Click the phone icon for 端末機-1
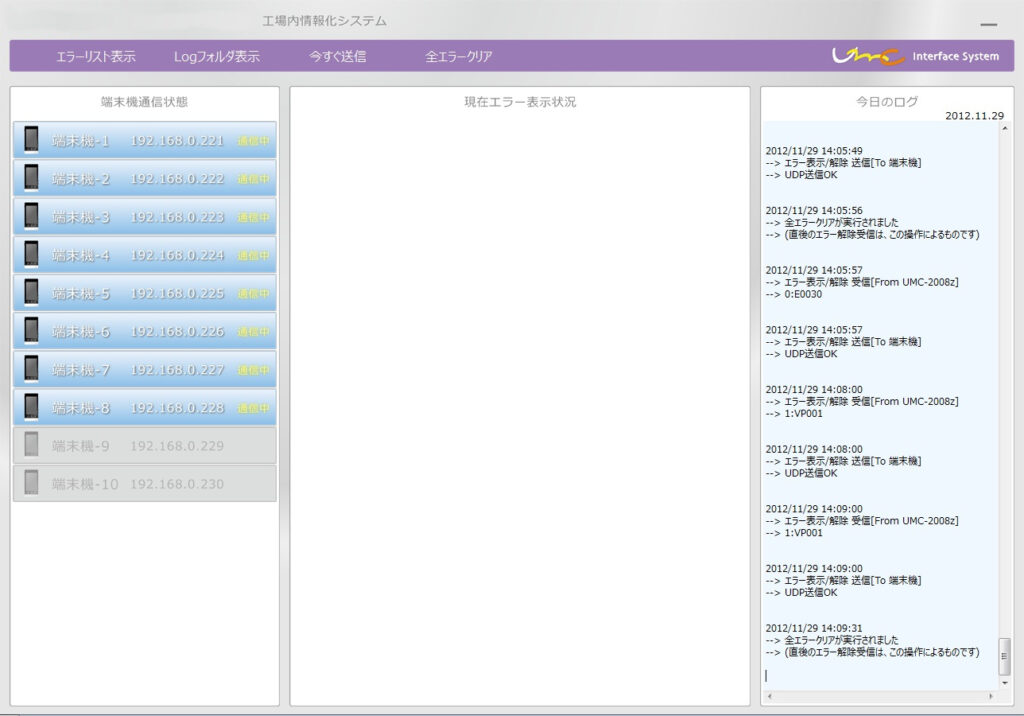This screenshot has width=1024, height=716. [x=32, y=140]
